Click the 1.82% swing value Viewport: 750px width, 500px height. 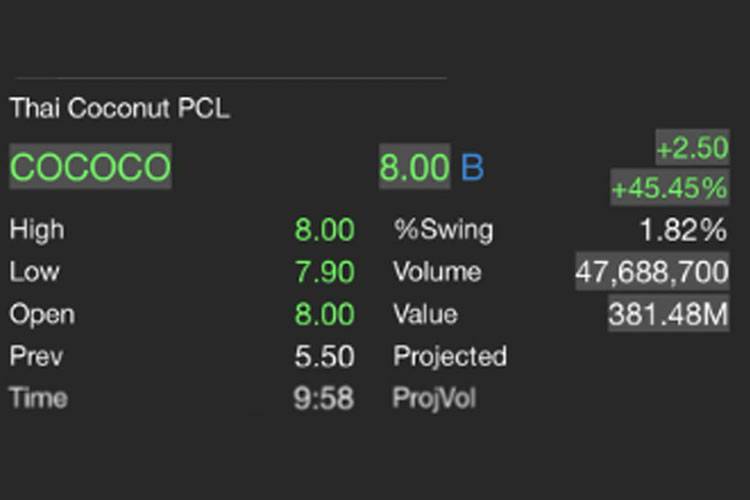(683, 230)
